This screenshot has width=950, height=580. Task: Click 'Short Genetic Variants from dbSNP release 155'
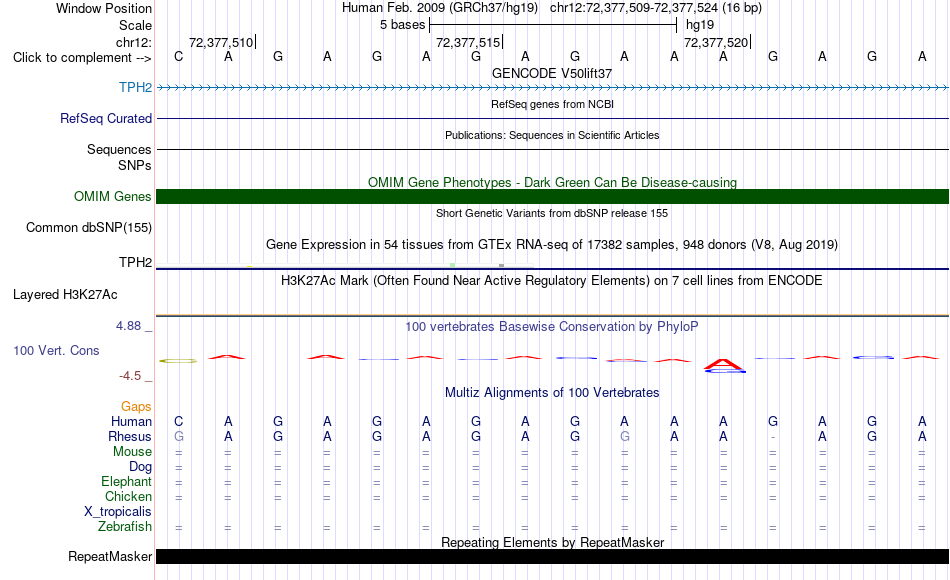(x=552, y=213)
